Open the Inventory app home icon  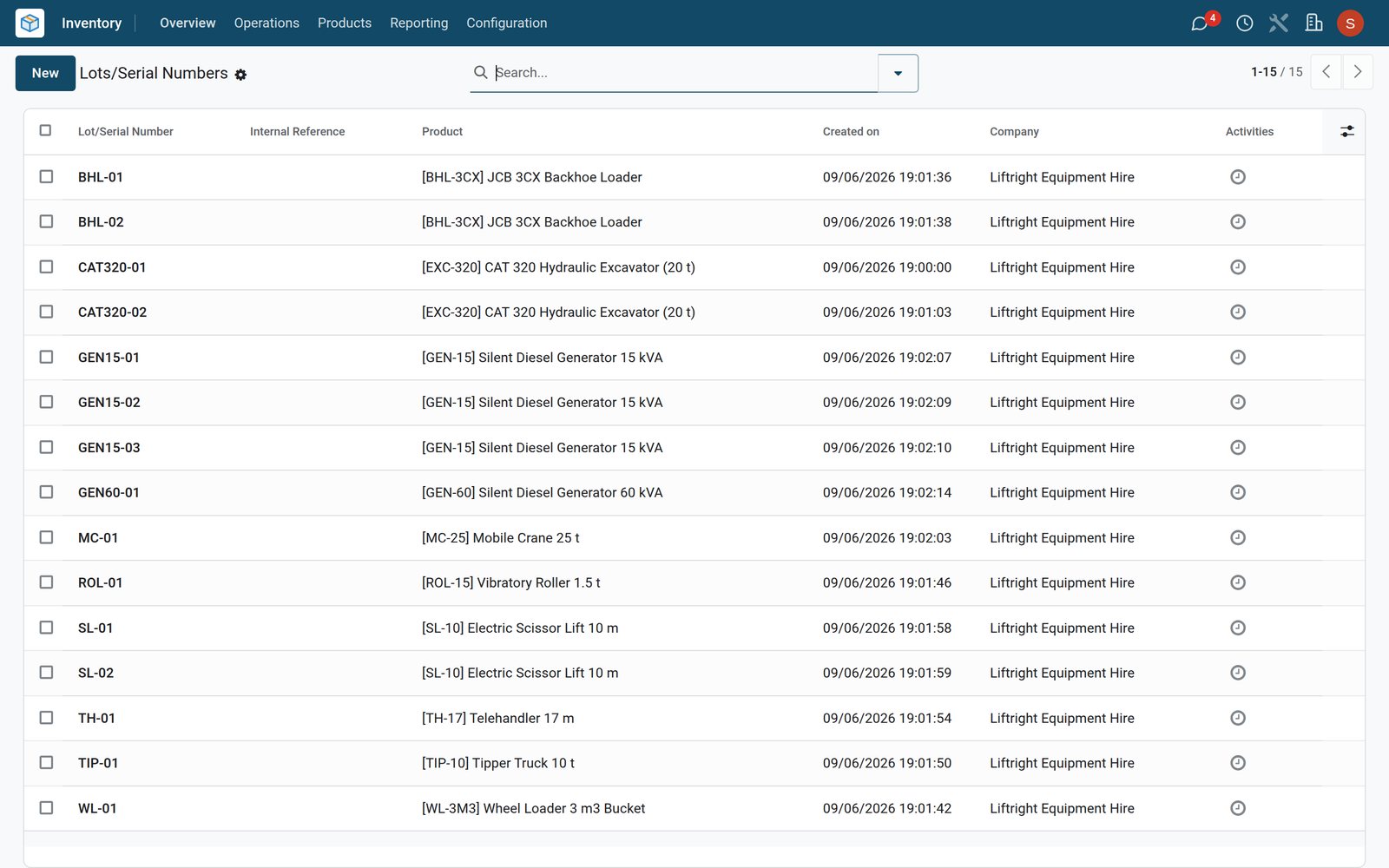pos(30,23)
